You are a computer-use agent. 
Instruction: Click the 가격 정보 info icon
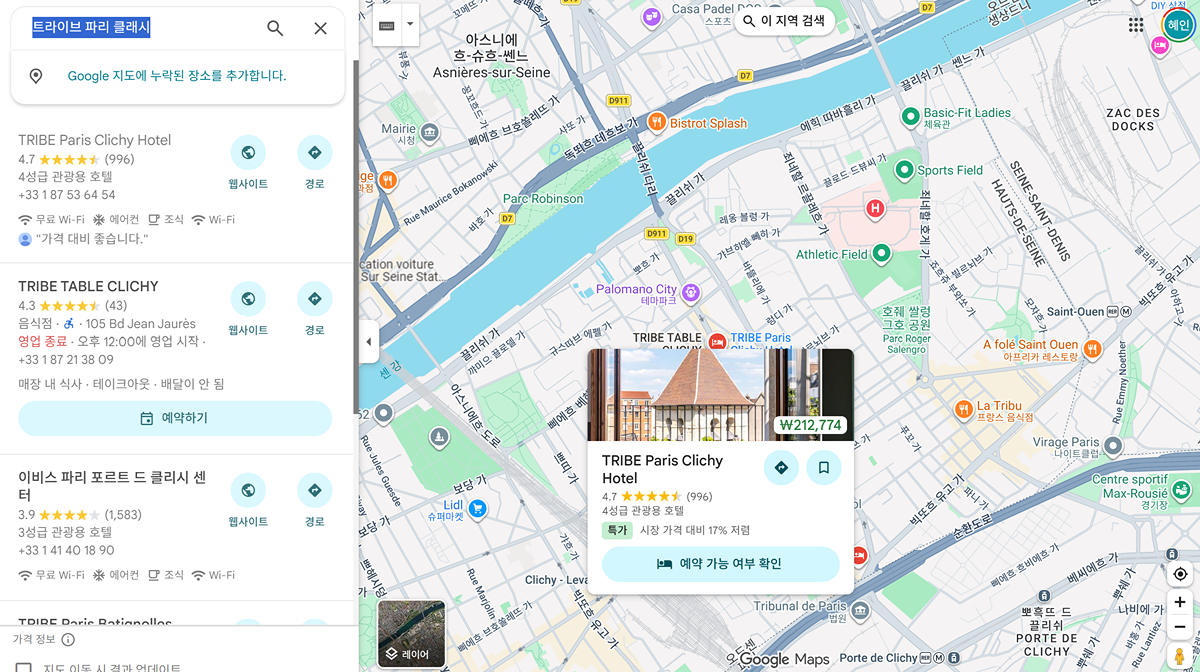(x=68, y=639)
